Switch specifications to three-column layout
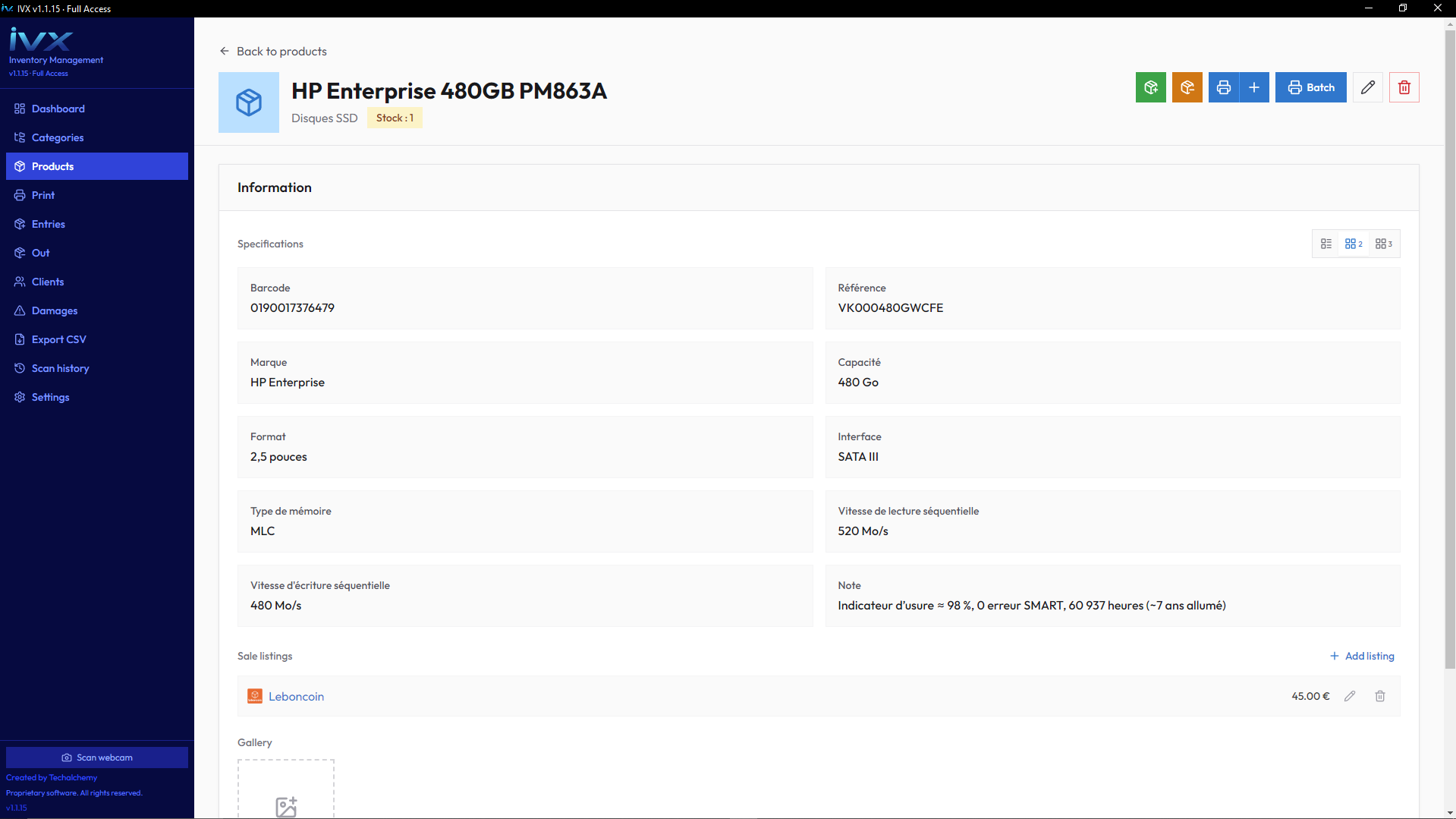The image size is (1456, 819). pos(1383,244)
